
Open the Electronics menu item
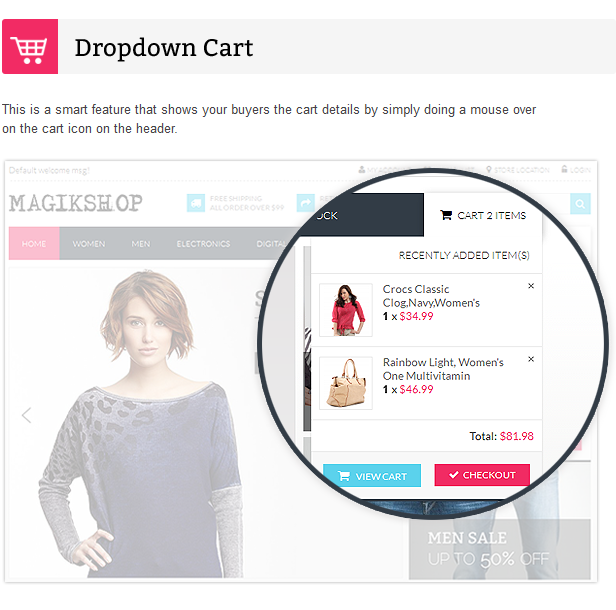tap(203, 244)
